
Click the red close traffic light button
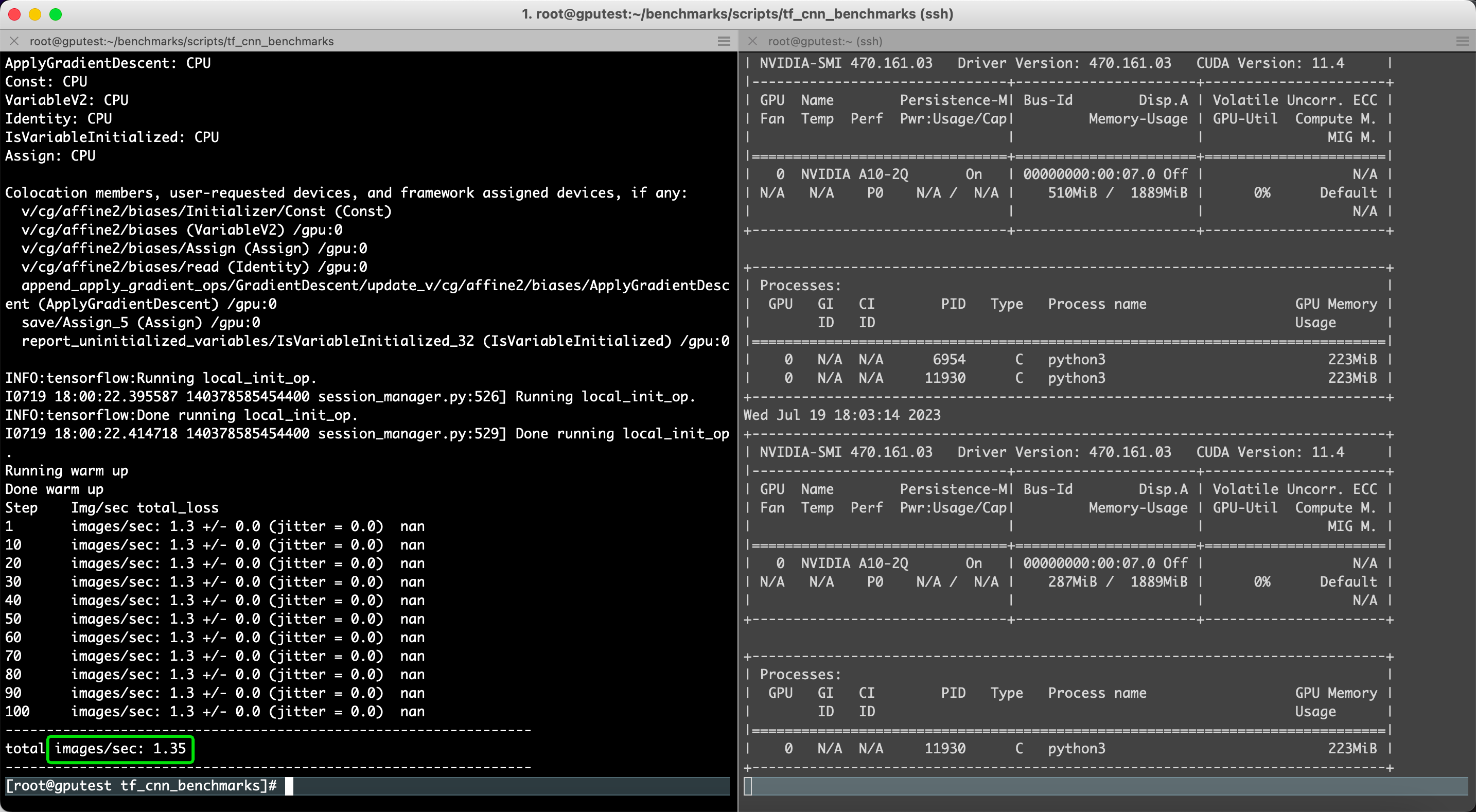(x=14, y=14)
